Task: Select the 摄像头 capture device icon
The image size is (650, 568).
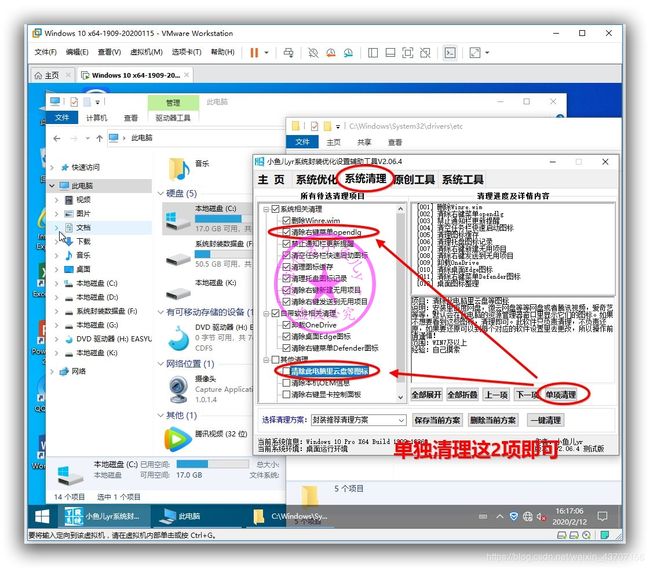Action: pyautogui.click(x=179, y=389)
